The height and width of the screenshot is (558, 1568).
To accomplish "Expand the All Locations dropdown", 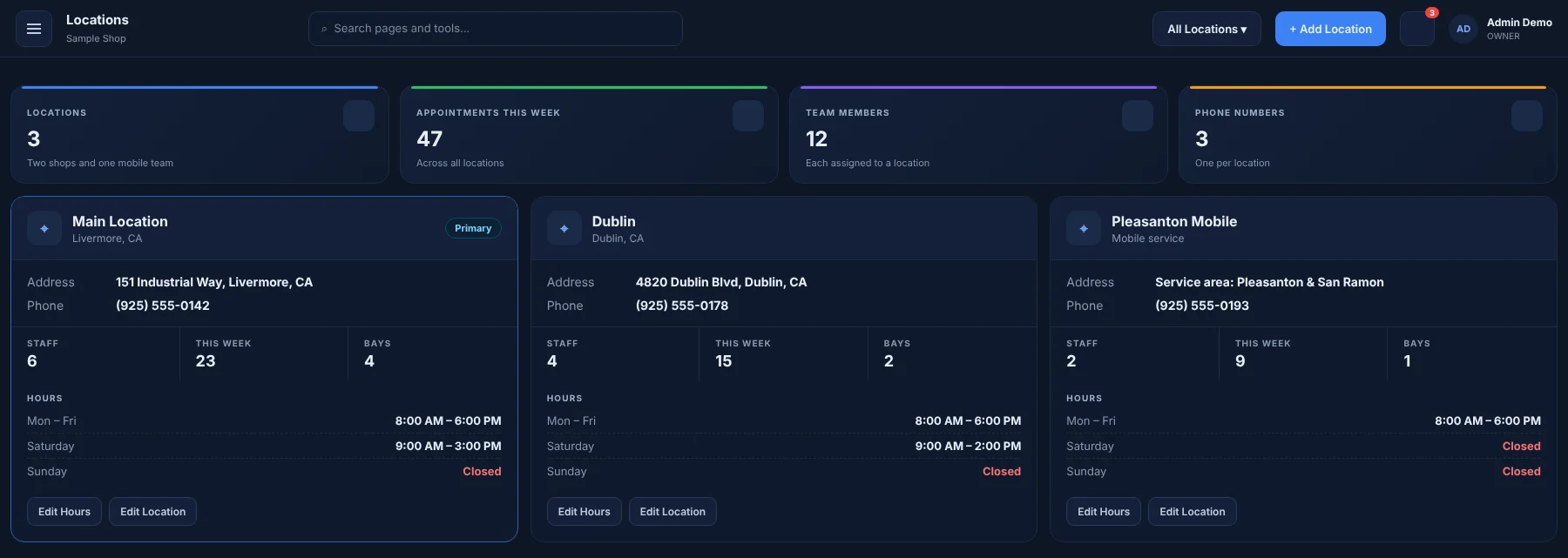I will click(x=1206, y=29).
